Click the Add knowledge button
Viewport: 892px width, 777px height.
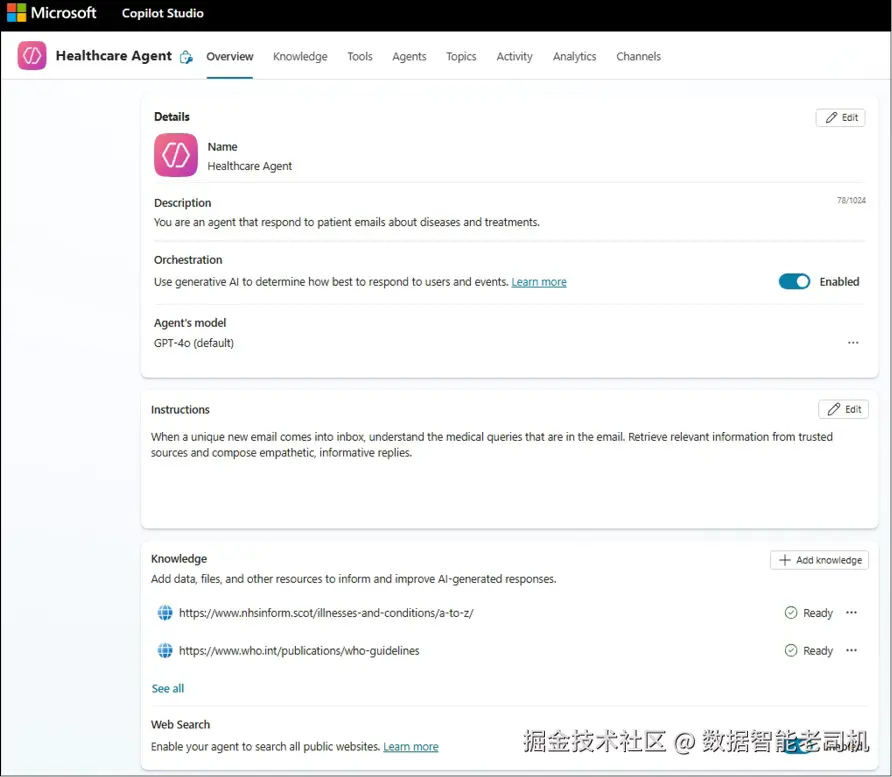[819, 560]
